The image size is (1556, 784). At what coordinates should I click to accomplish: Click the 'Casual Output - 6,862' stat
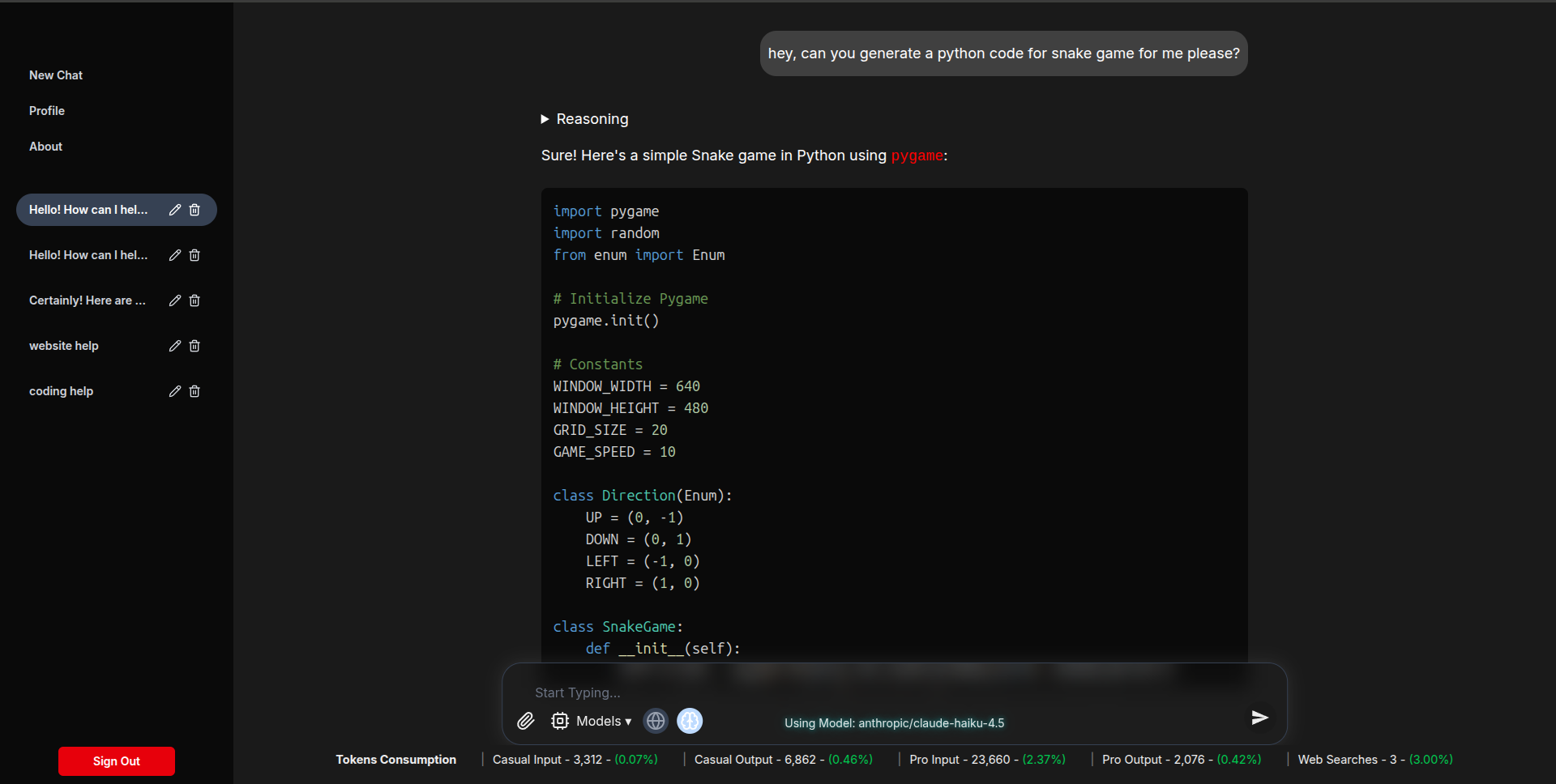[x=784, y=760]
